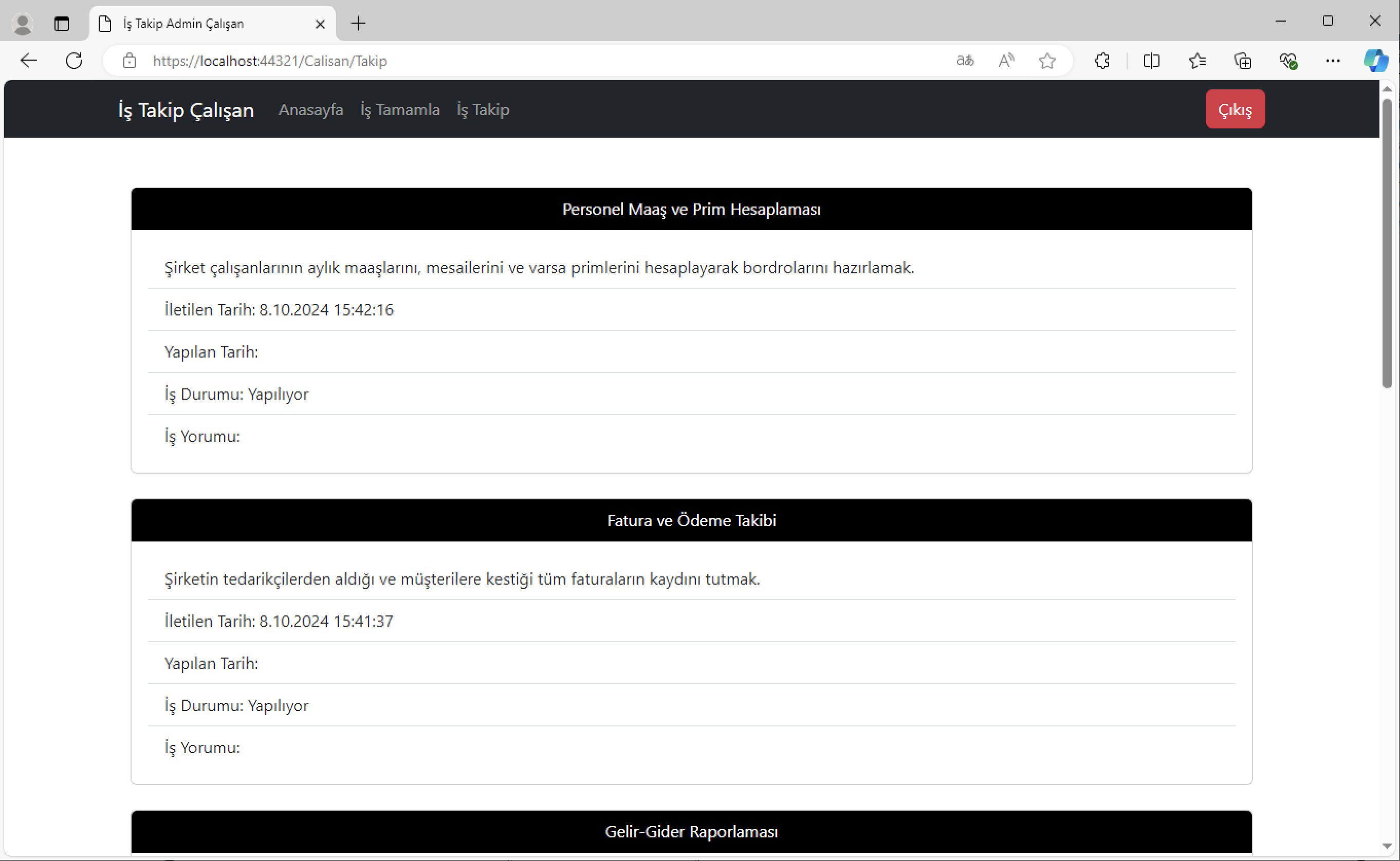Click the scrollbar down arrow

1387,846
